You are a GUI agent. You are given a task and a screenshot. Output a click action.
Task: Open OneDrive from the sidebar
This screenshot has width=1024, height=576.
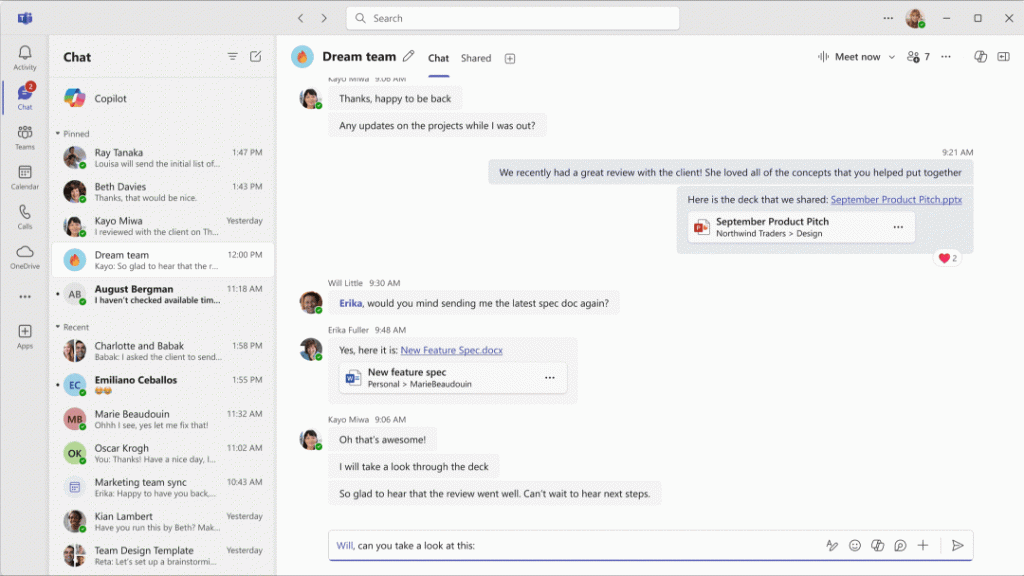[25, 257]
